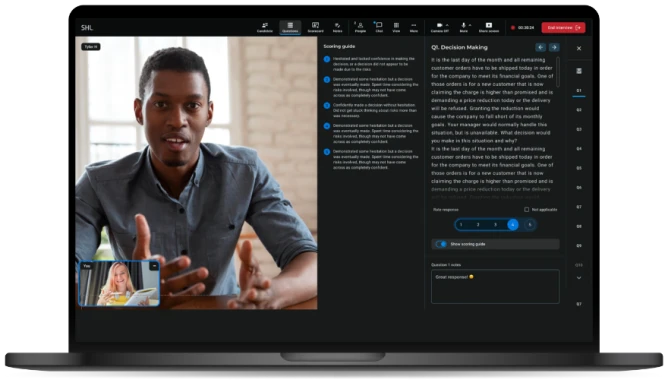
Task: Click fourth scoring guide level bullet
Action: 327,126
